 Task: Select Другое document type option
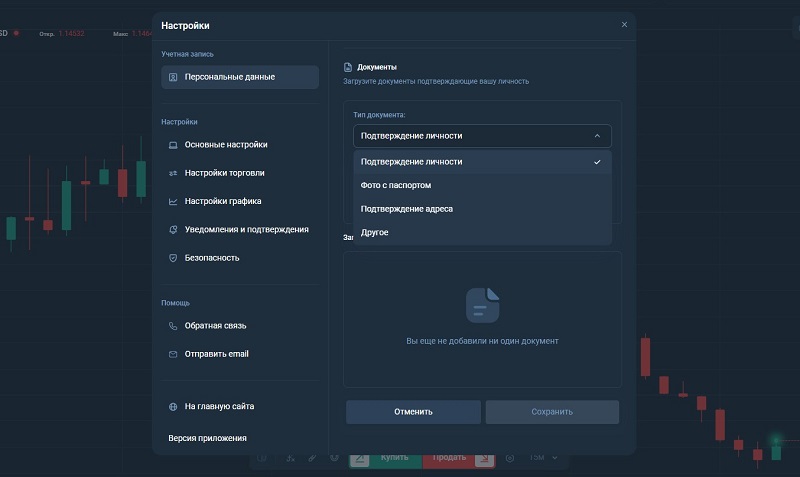pyautogui.click(x=482, y=232)
